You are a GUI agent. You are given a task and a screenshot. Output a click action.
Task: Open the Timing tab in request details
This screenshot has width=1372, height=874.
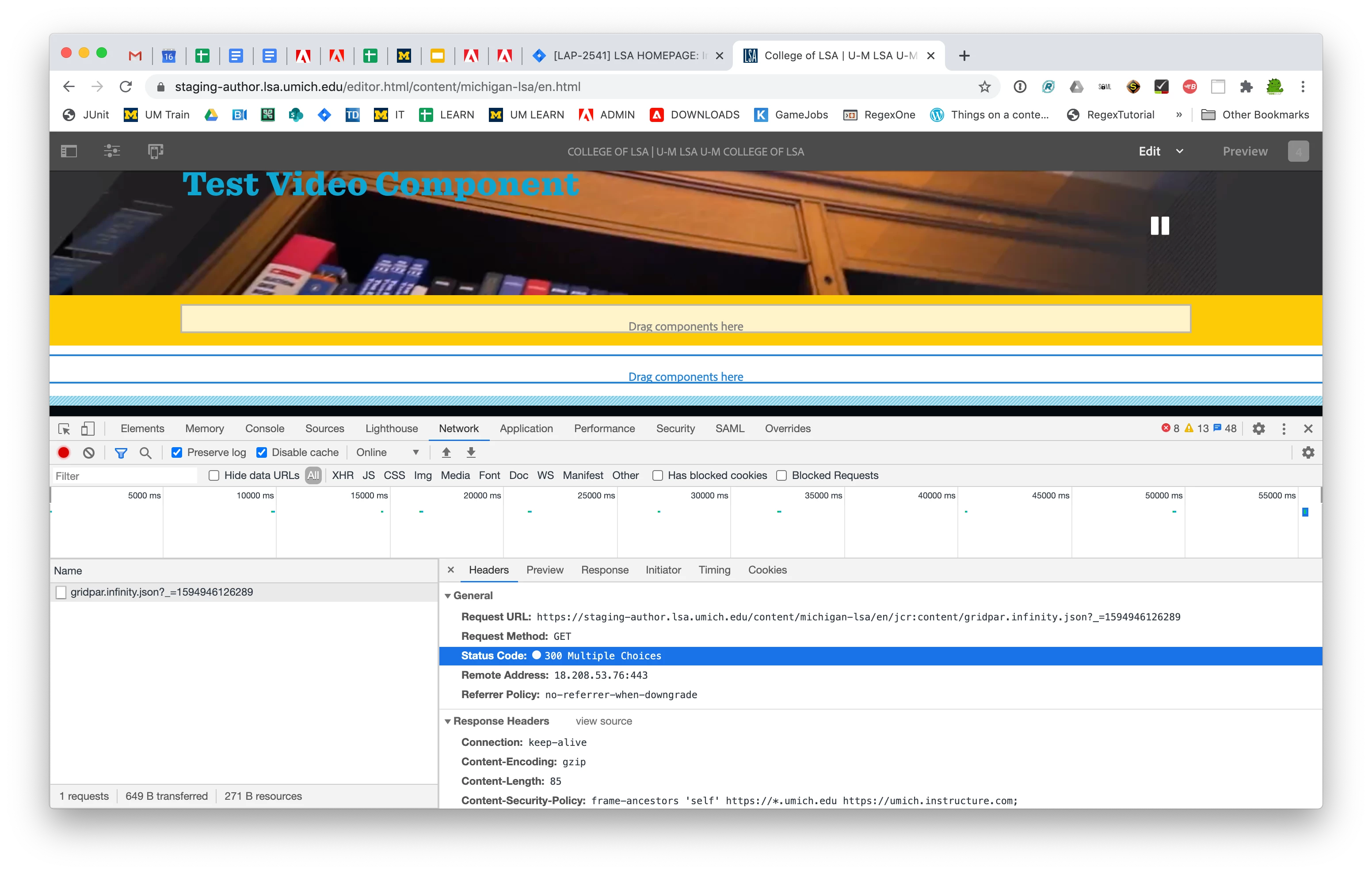coord(714,570)
